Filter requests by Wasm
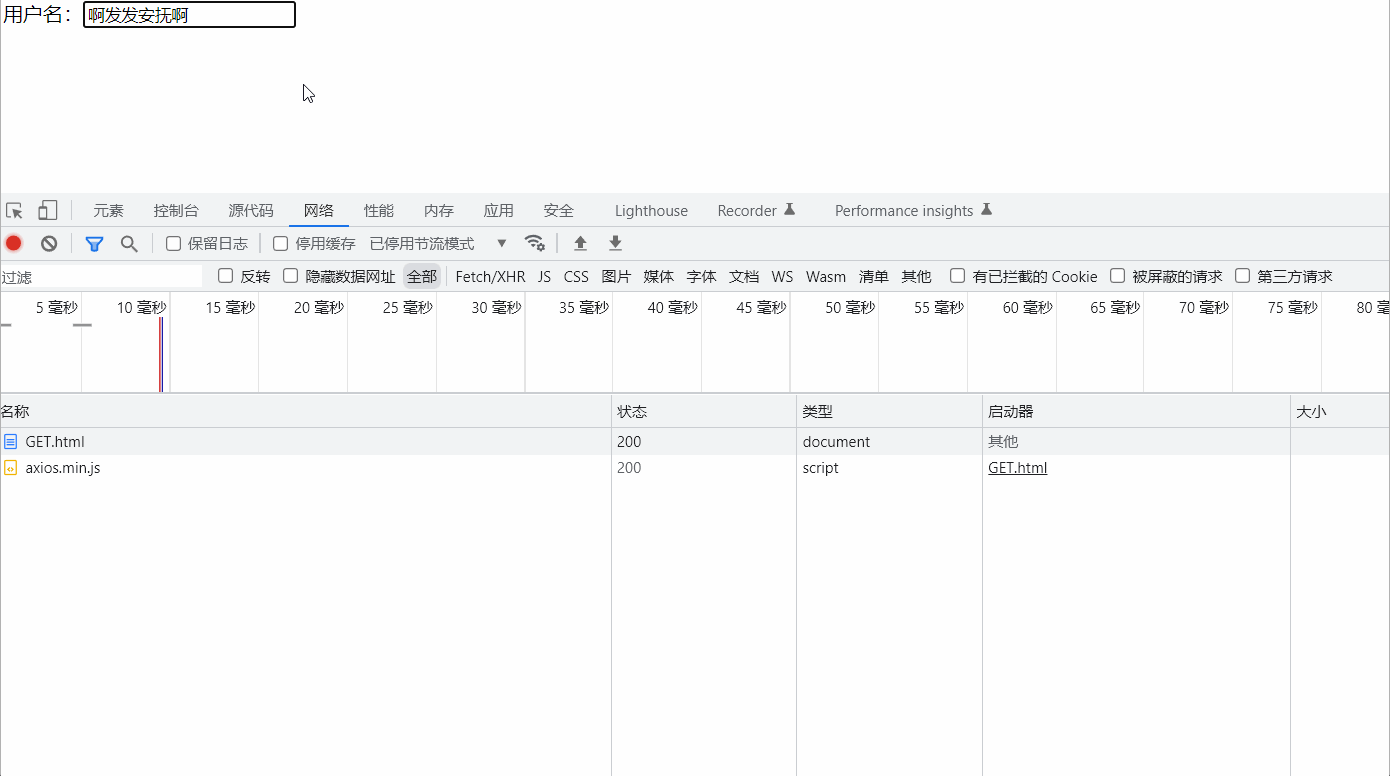Screen dimensions: 1390x776 click(x=826, y=276)
